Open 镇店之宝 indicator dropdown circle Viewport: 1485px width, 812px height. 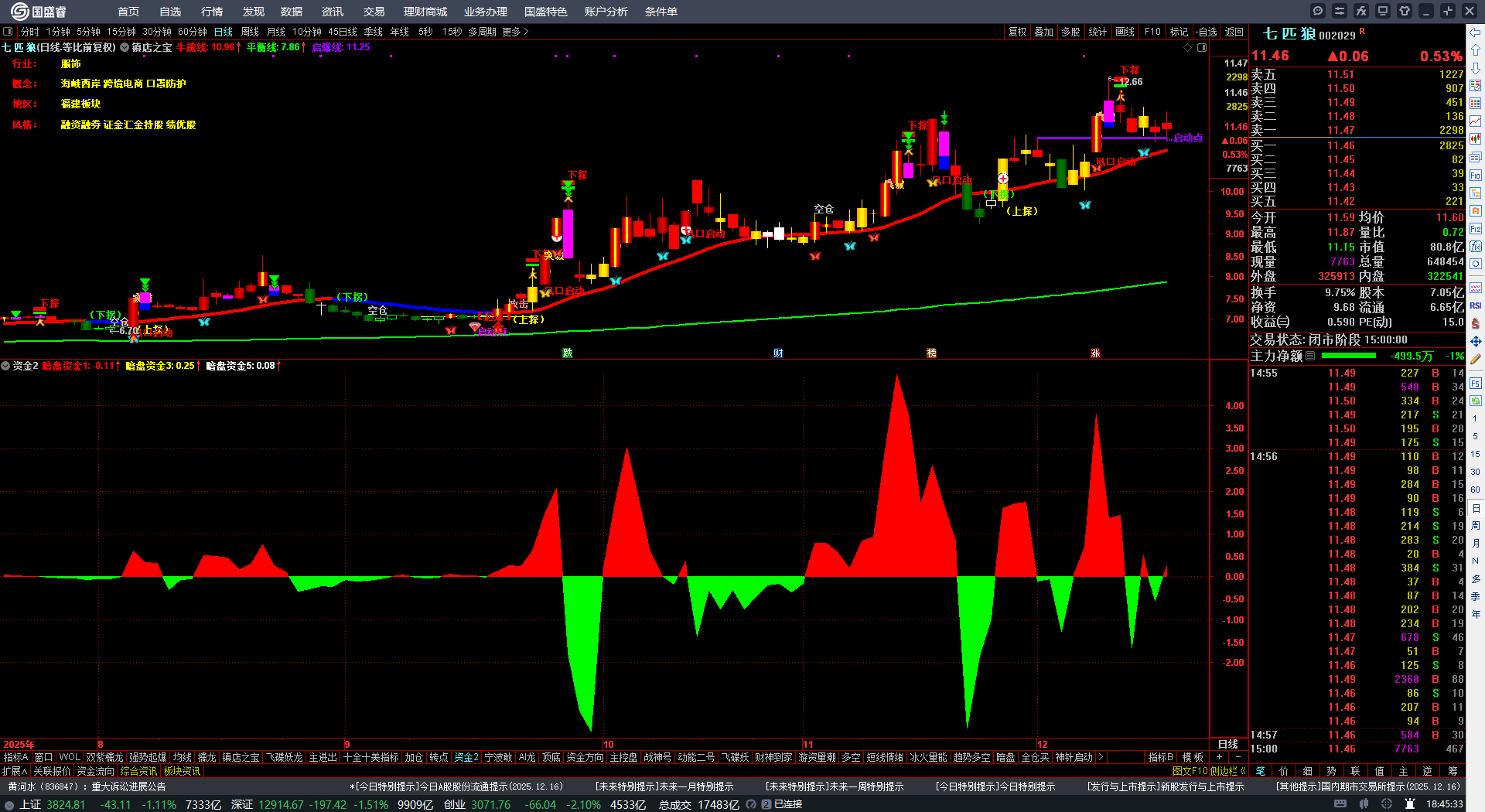pyautogui.click(x=125, y=47)
